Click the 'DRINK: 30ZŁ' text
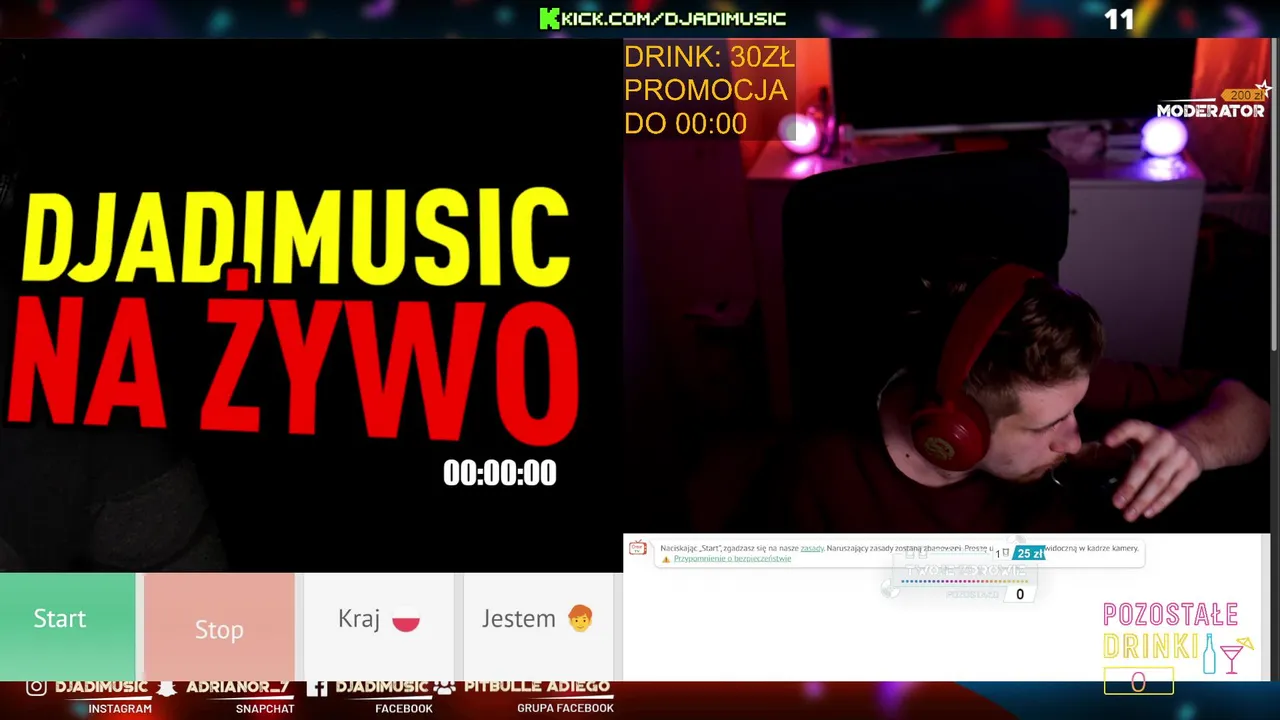The image size is (1280, 720). point(709,57)
